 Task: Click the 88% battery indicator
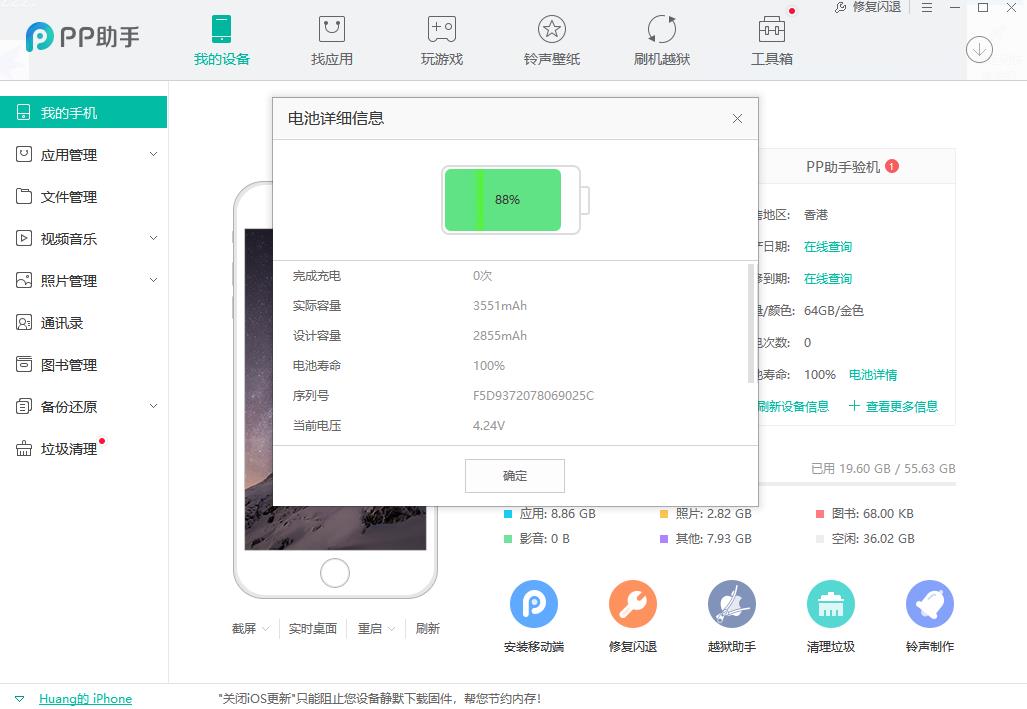point(516,200)
